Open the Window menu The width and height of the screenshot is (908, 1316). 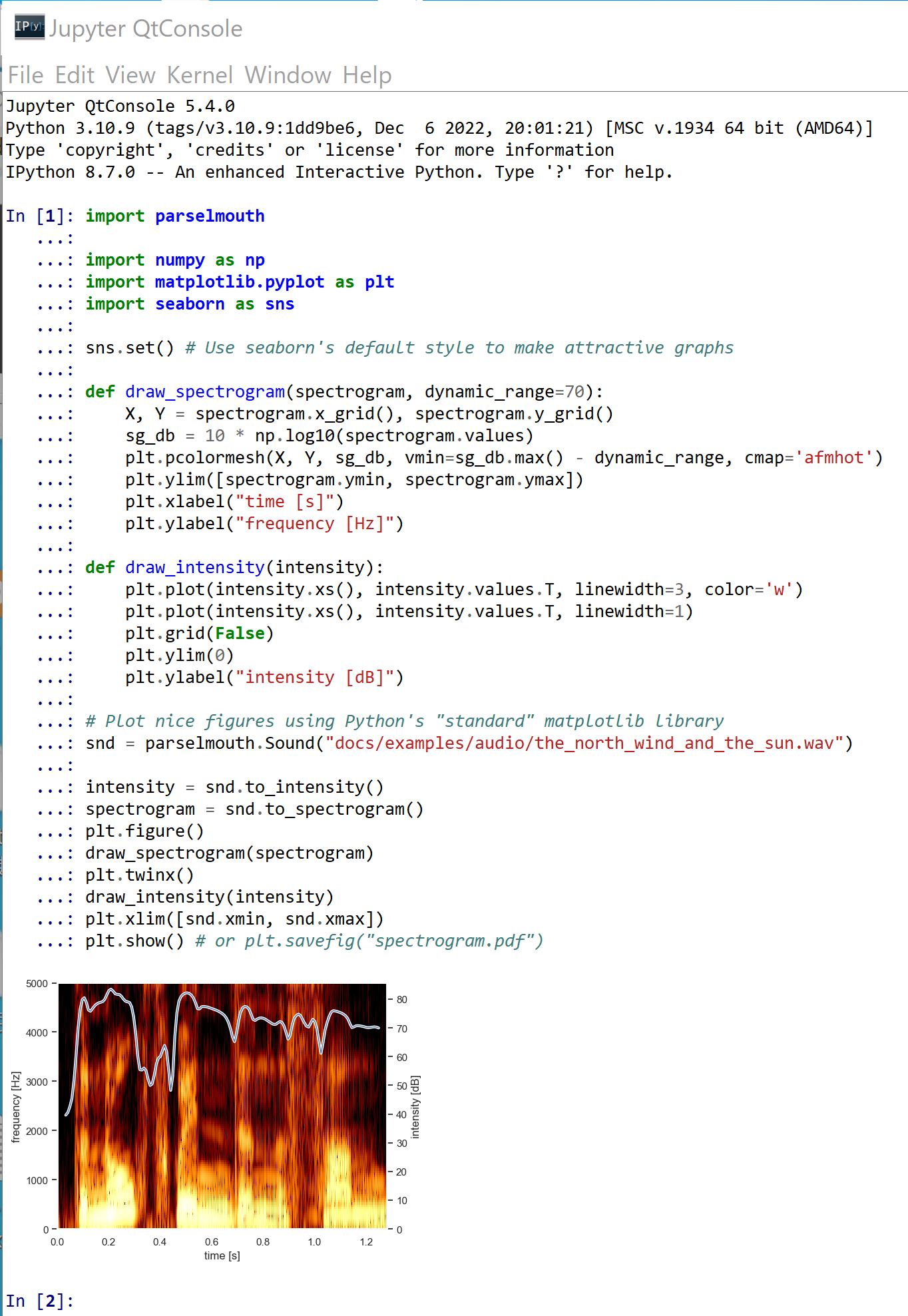(x=288, y=75)
